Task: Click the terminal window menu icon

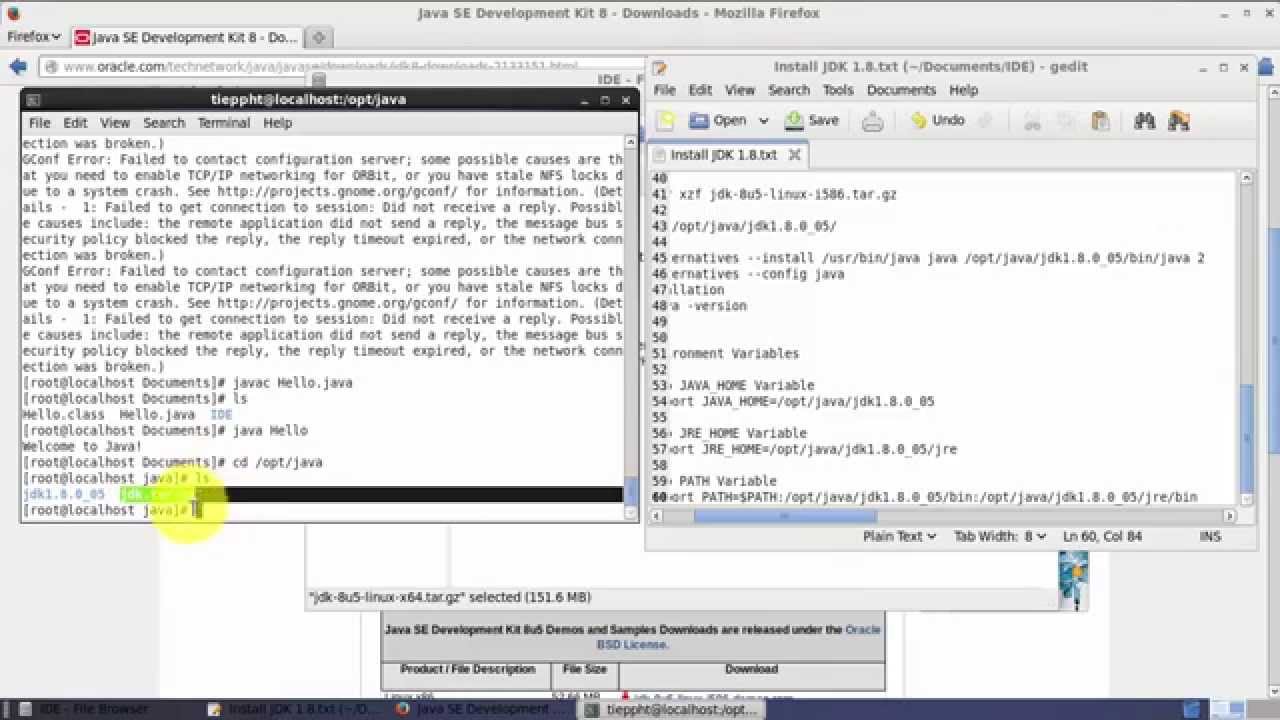Action: tap(33, 100)
